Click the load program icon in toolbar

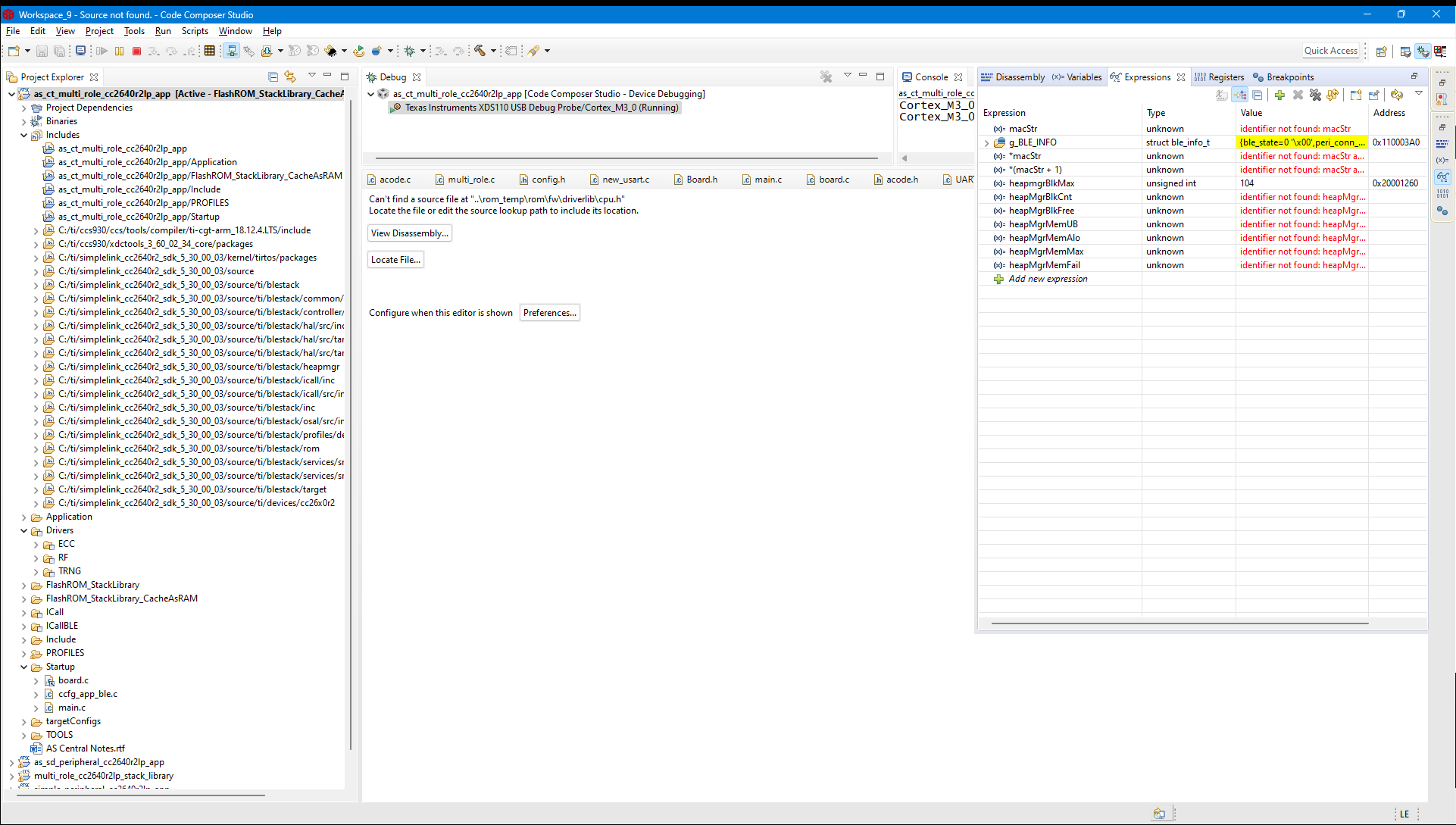click(x=266, y=51)
